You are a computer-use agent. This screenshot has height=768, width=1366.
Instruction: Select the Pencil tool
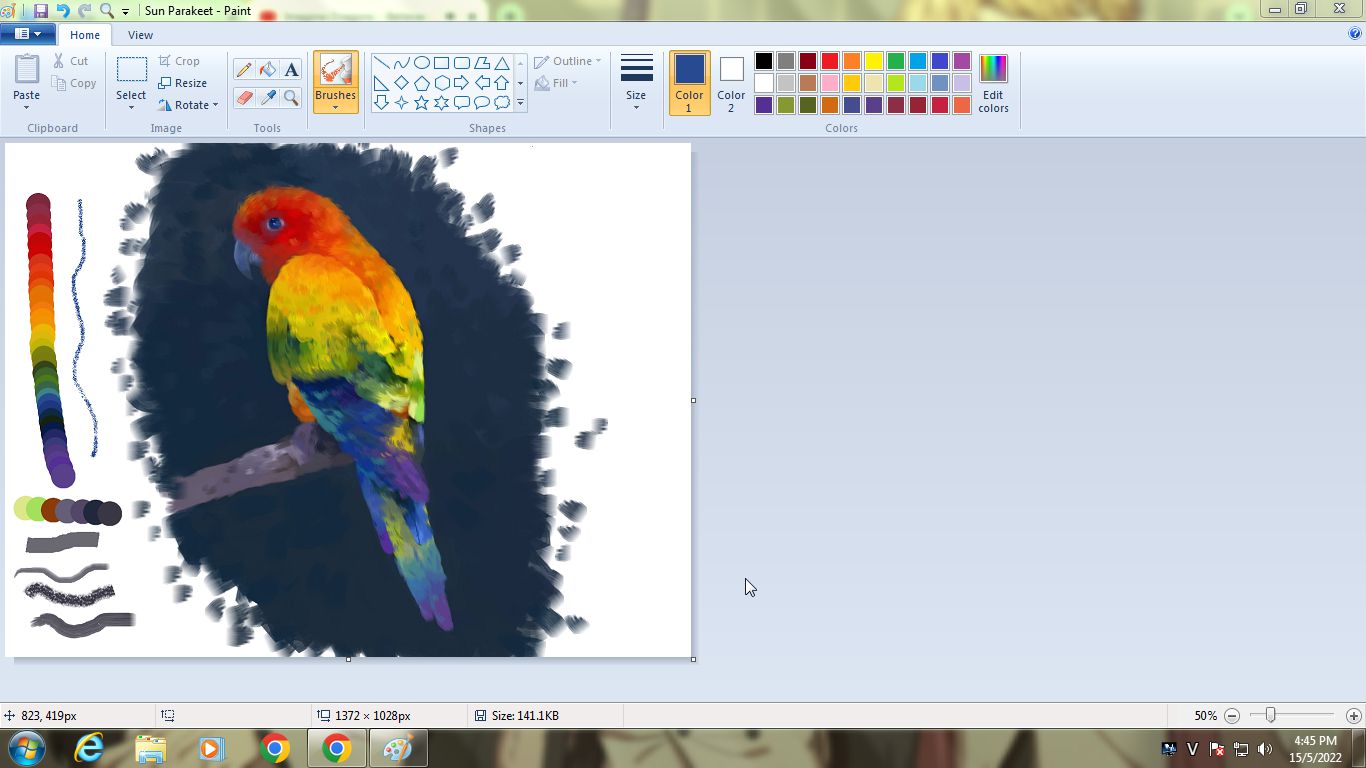point(244,69)
